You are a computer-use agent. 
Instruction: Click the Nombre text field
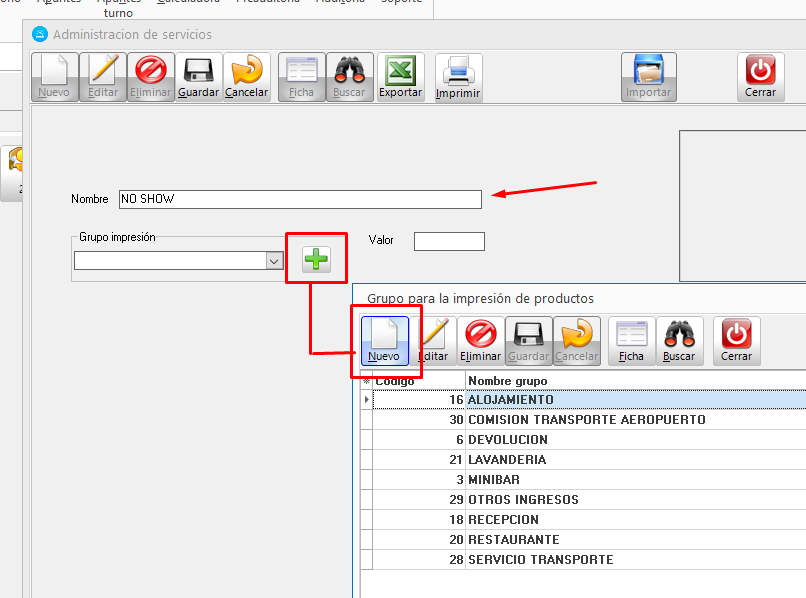click(x=300, y=199)
